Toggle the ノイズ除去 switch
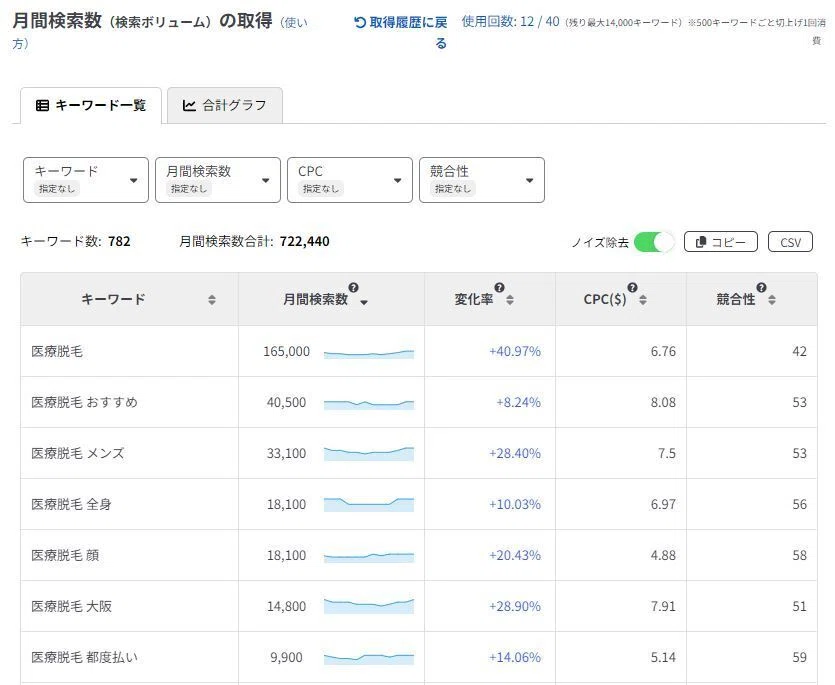The width and height of the screenshot is (835, 685). point(654,242)
